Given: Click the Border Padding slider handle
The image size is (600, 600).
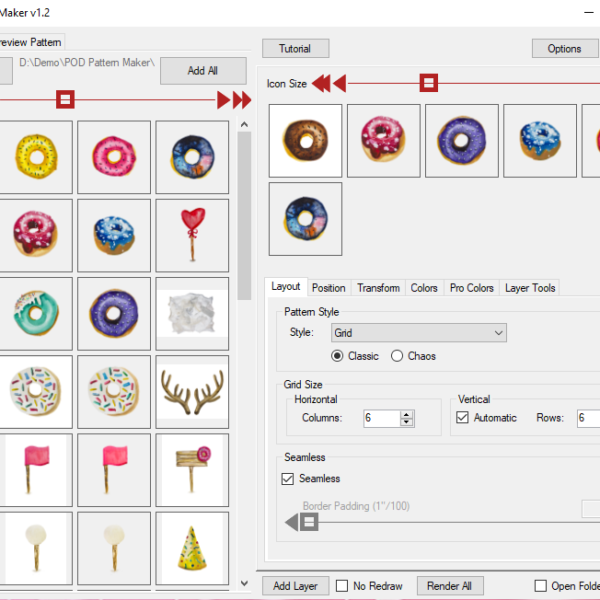Looking at the screenshot, I should click(309, 522).
